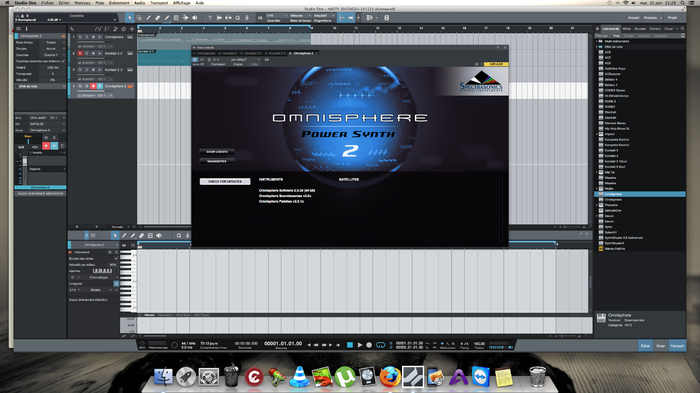Screen dimensions: 700x393
Task: Toggle the loop button in the transport bar
Action: [x=380, y=345]
